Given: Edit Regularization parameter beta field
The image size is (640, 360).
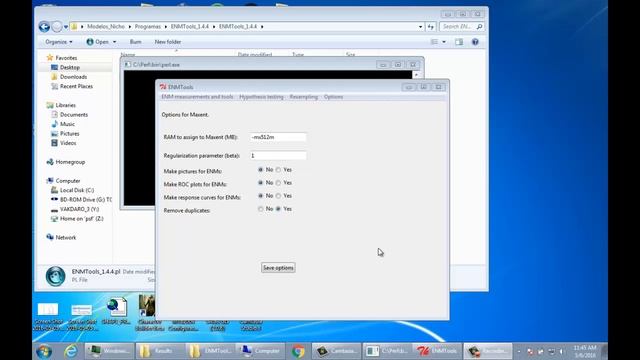Looking at the screenshot, I should pos(278,156).
